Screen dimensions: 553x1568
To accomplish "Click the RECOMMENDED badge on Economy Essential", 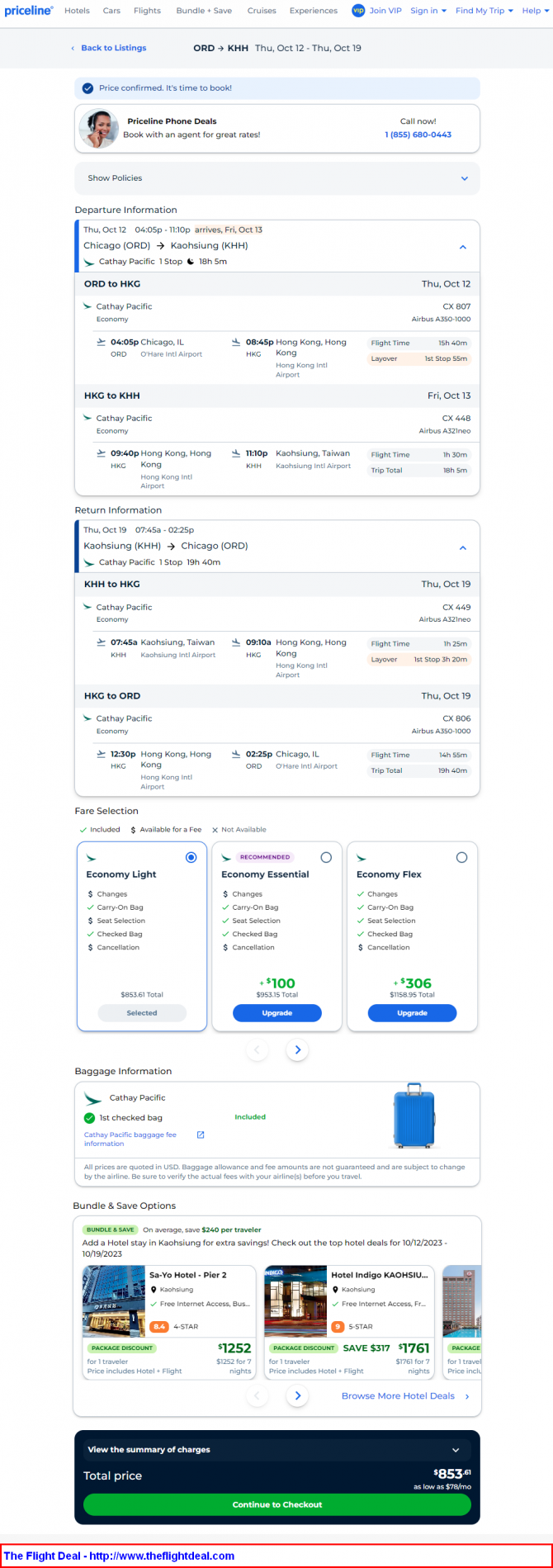I will (265, 857).
